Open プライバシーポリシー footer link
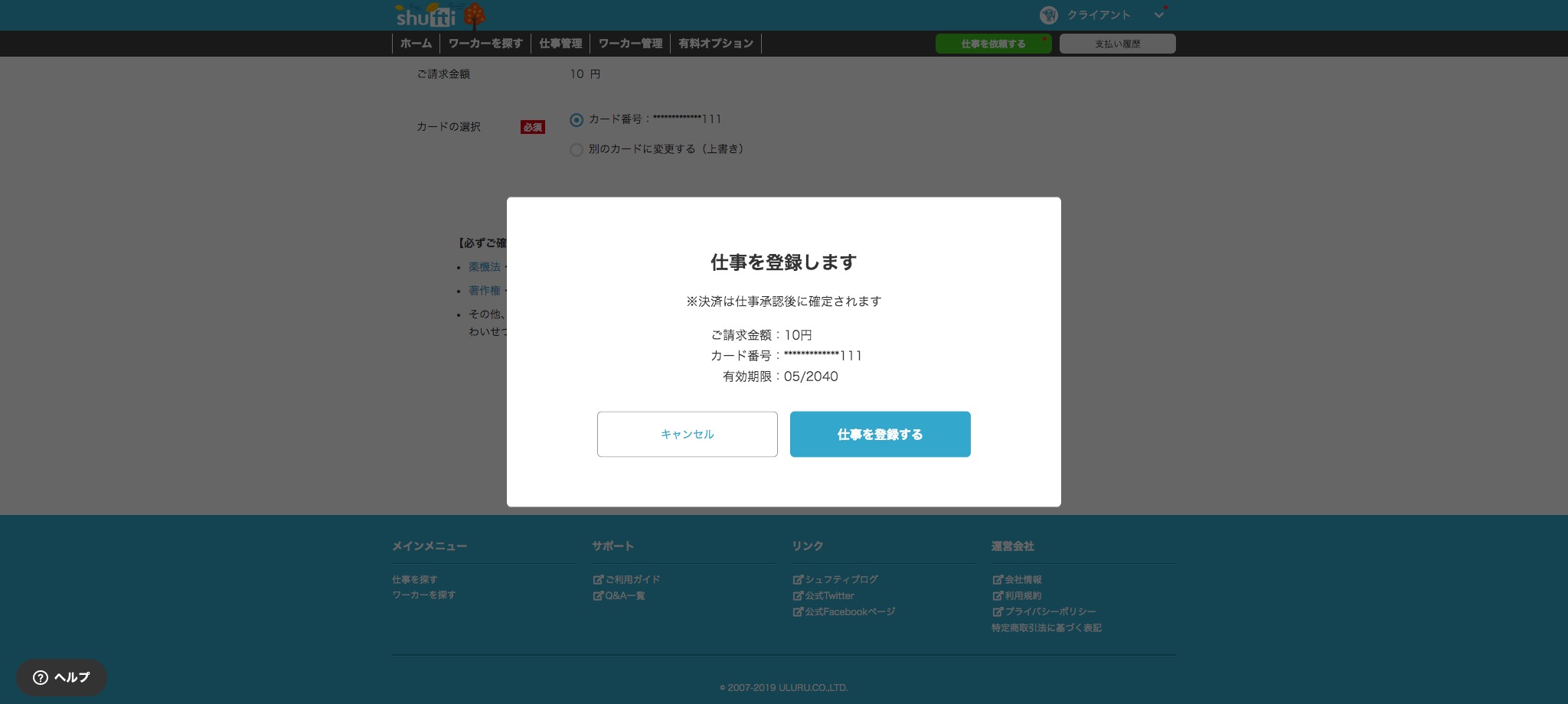This screenshot has height=704, width=1568. tap(1050, 611)
